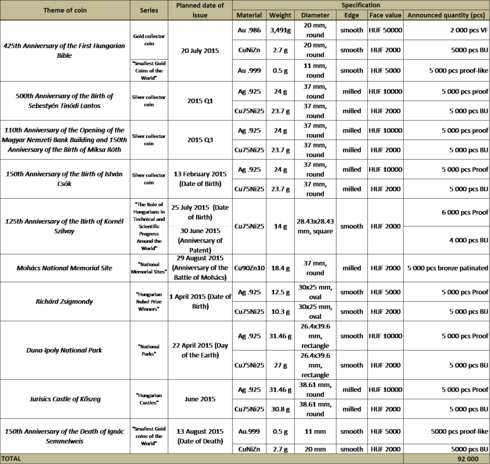Select the First Hungarian Bible theme cell
Screen dimensions: 490x464
(65, 51)
